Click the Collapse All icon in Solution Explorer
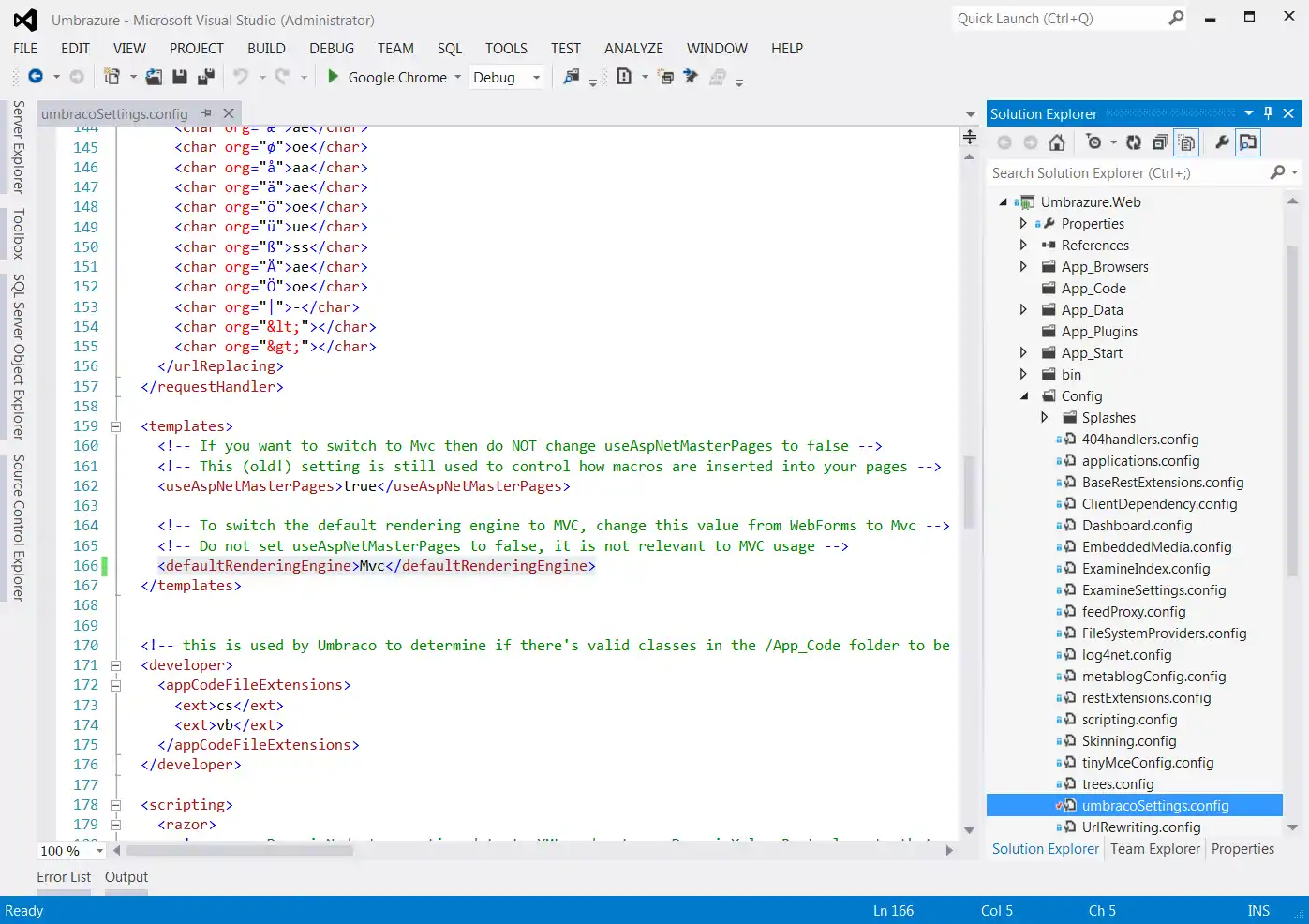1309x924 pixels. click(1160, 142)
